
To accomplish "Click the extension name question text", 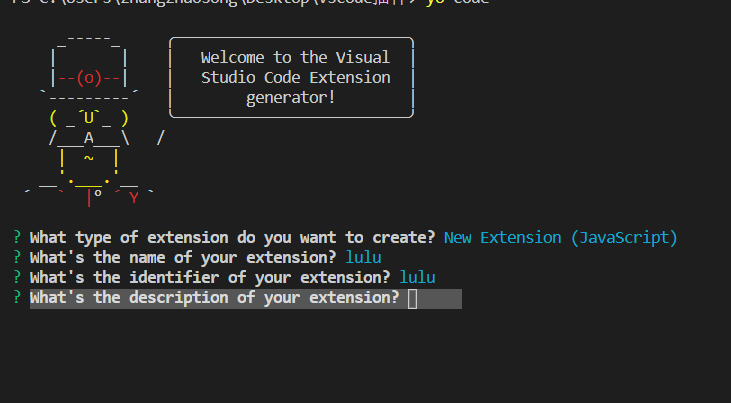I will click(182, 258).
